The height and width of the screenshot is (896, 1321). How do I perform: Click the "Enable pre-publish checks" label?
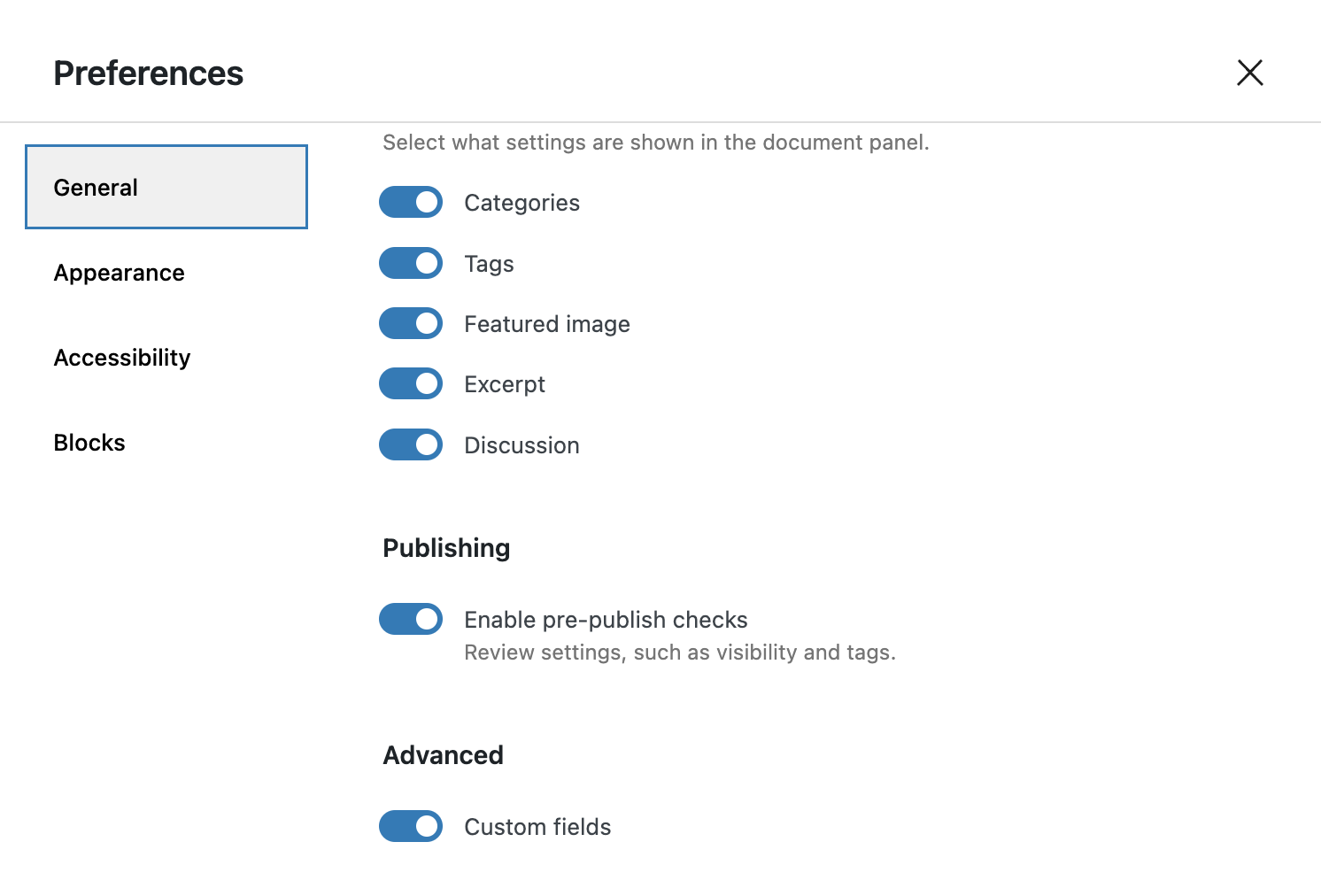coord(606,620)
